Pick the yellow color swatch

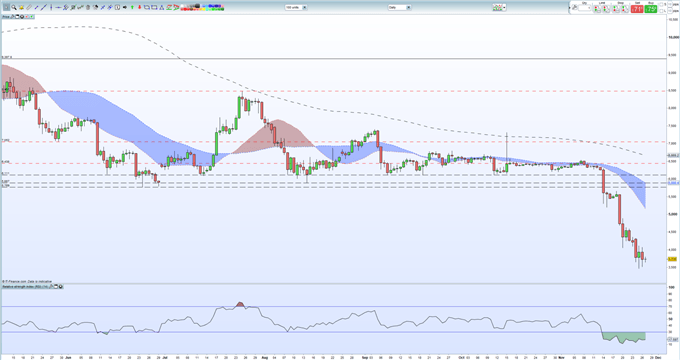(x=203, y=10)
